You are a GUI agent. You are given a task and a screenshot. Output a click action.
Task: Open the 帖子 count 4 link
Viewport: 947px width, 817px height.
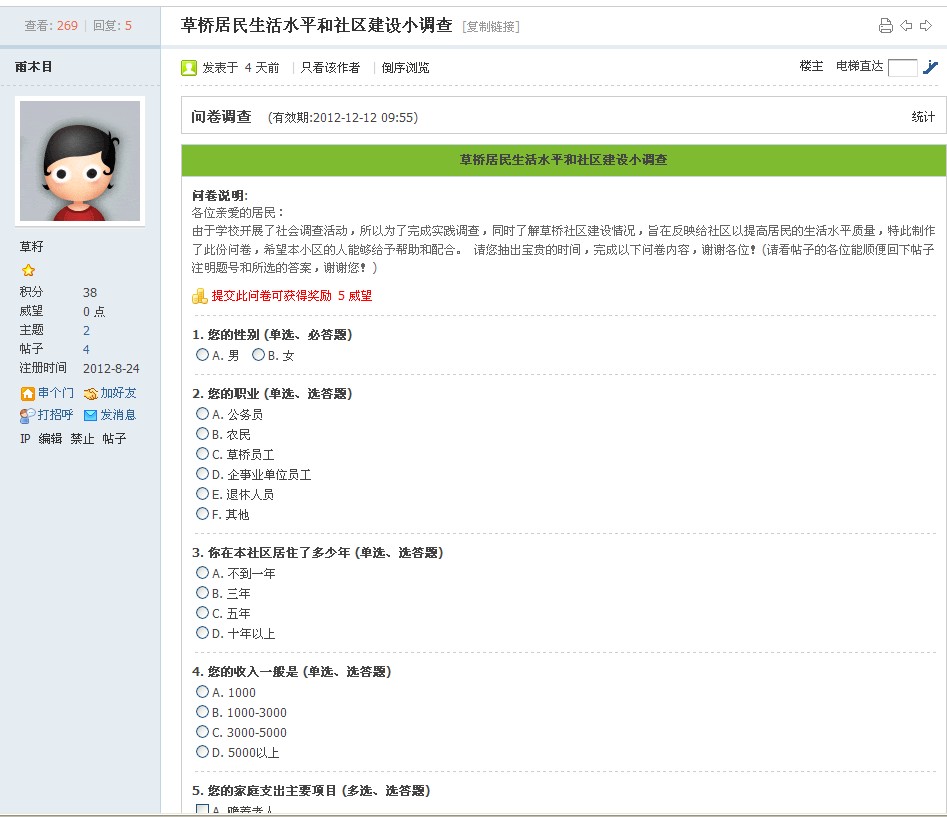pos(86,349)
